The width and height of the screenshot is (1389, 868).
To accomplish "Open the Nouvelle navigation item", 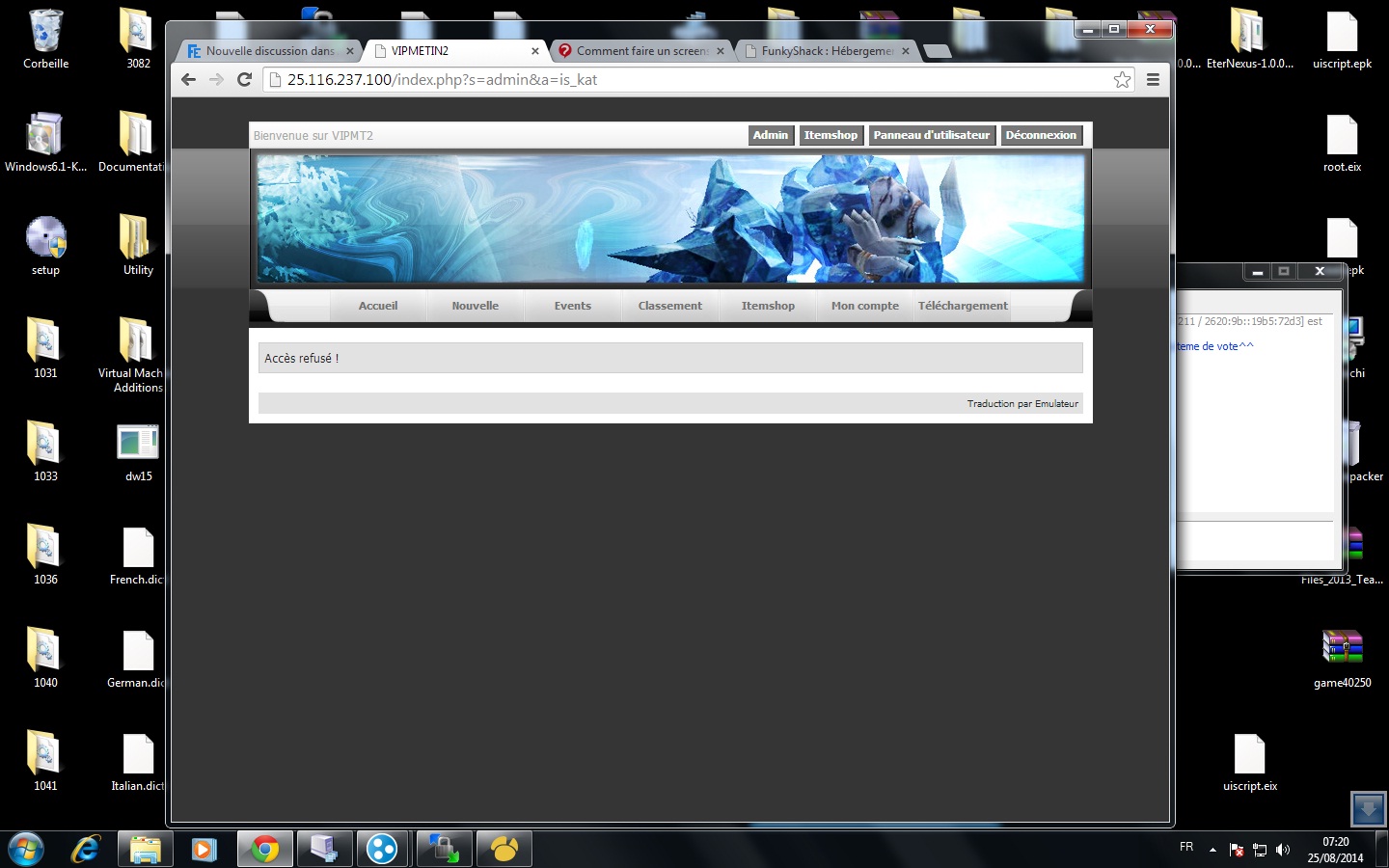I will pyautogui.click(x=476, y=306).
